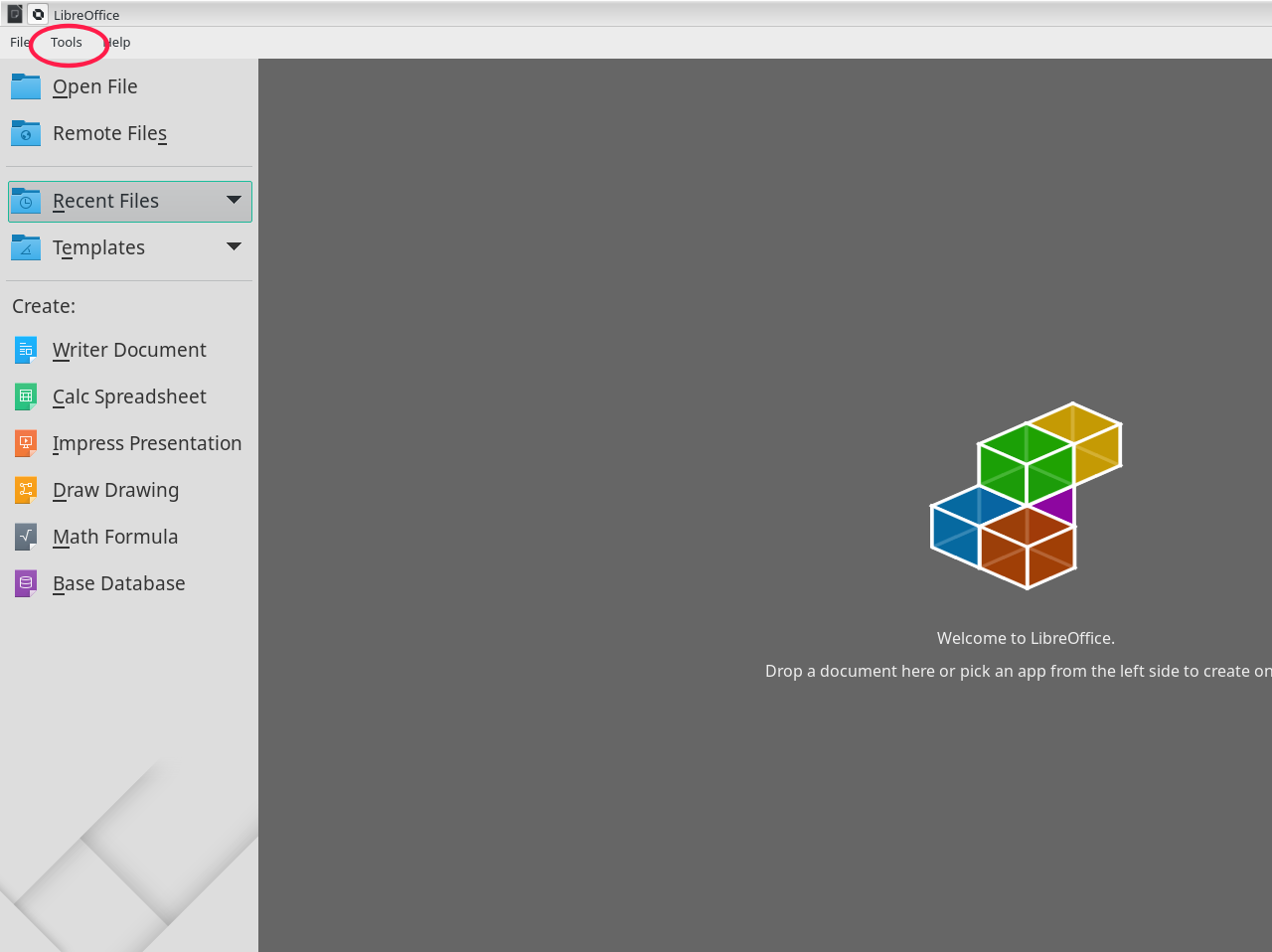
Task: Click the Recent Files clock folder icon
Action: [26, 201]
